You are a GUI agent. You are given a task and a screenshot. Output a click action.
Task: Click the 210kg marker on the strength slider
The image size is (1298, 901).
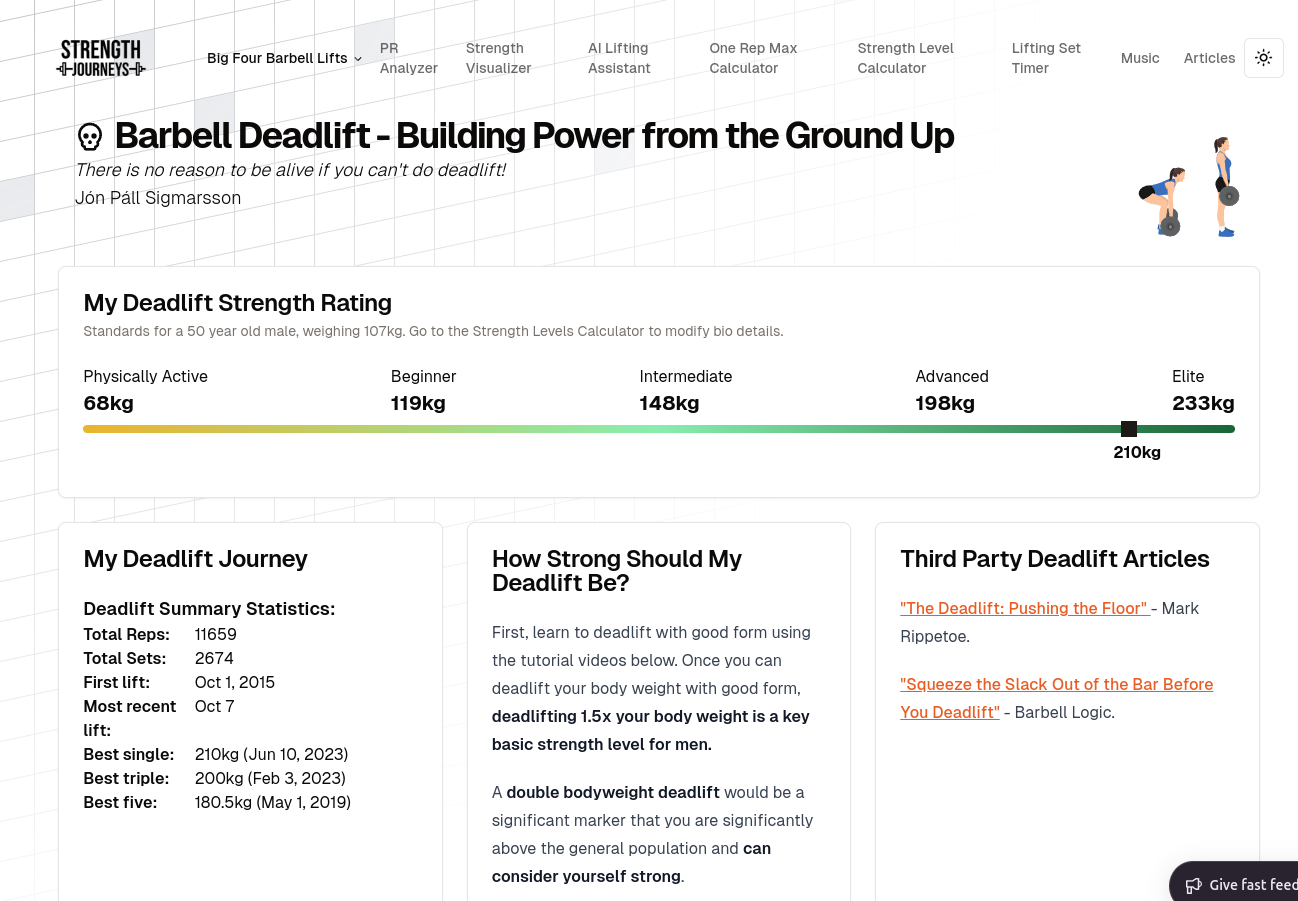[1129, 428]
